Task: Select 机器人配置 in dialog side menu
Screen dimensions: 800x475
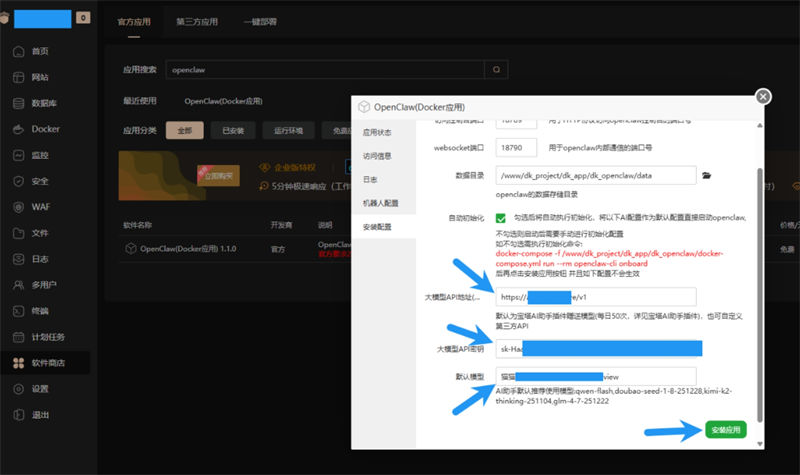Action: 380,203
